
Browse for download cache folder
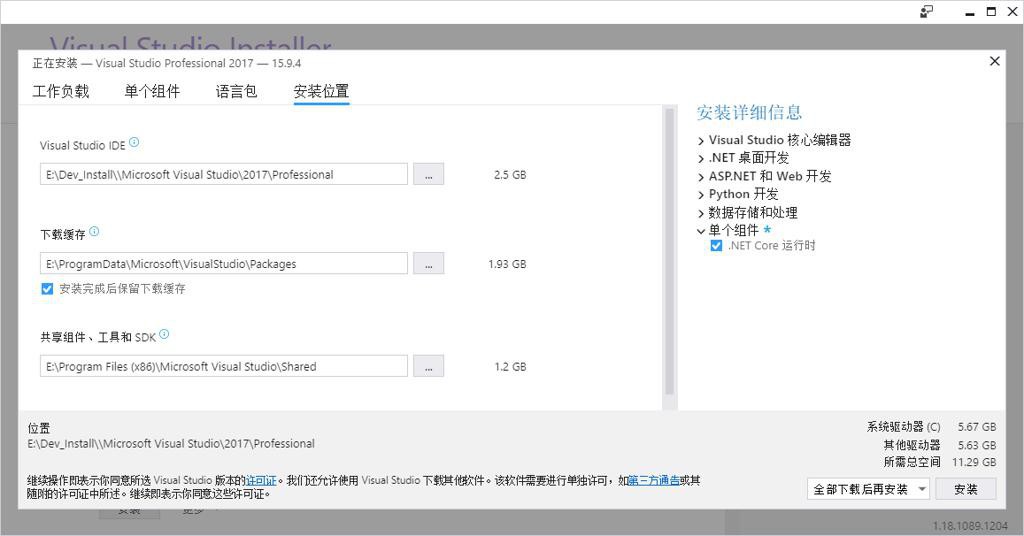pyautogui.click(x=428, y=264)
